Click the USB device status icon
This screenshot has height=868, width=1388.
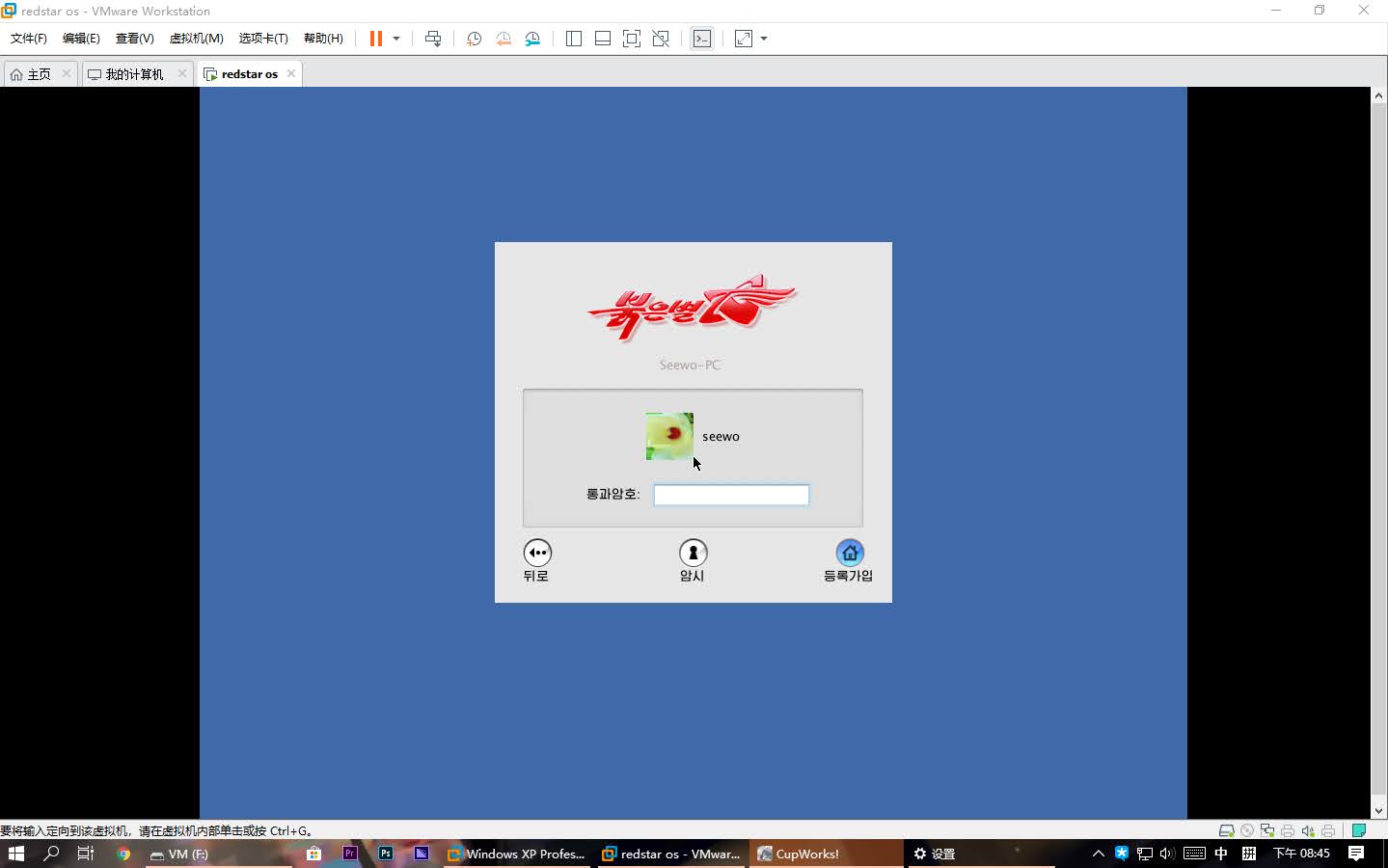(1328, 830)
